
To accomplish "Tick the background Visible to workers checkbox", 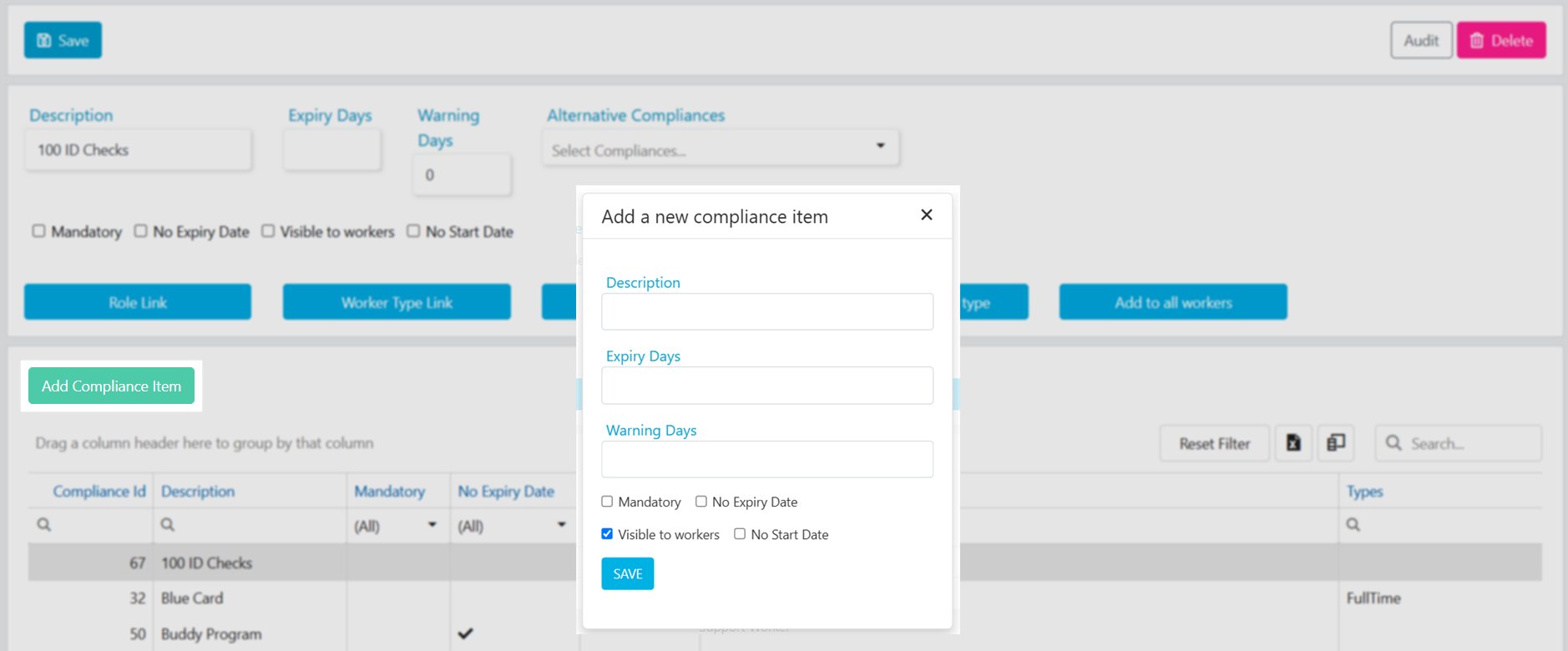I will click(x=268, y=231).
